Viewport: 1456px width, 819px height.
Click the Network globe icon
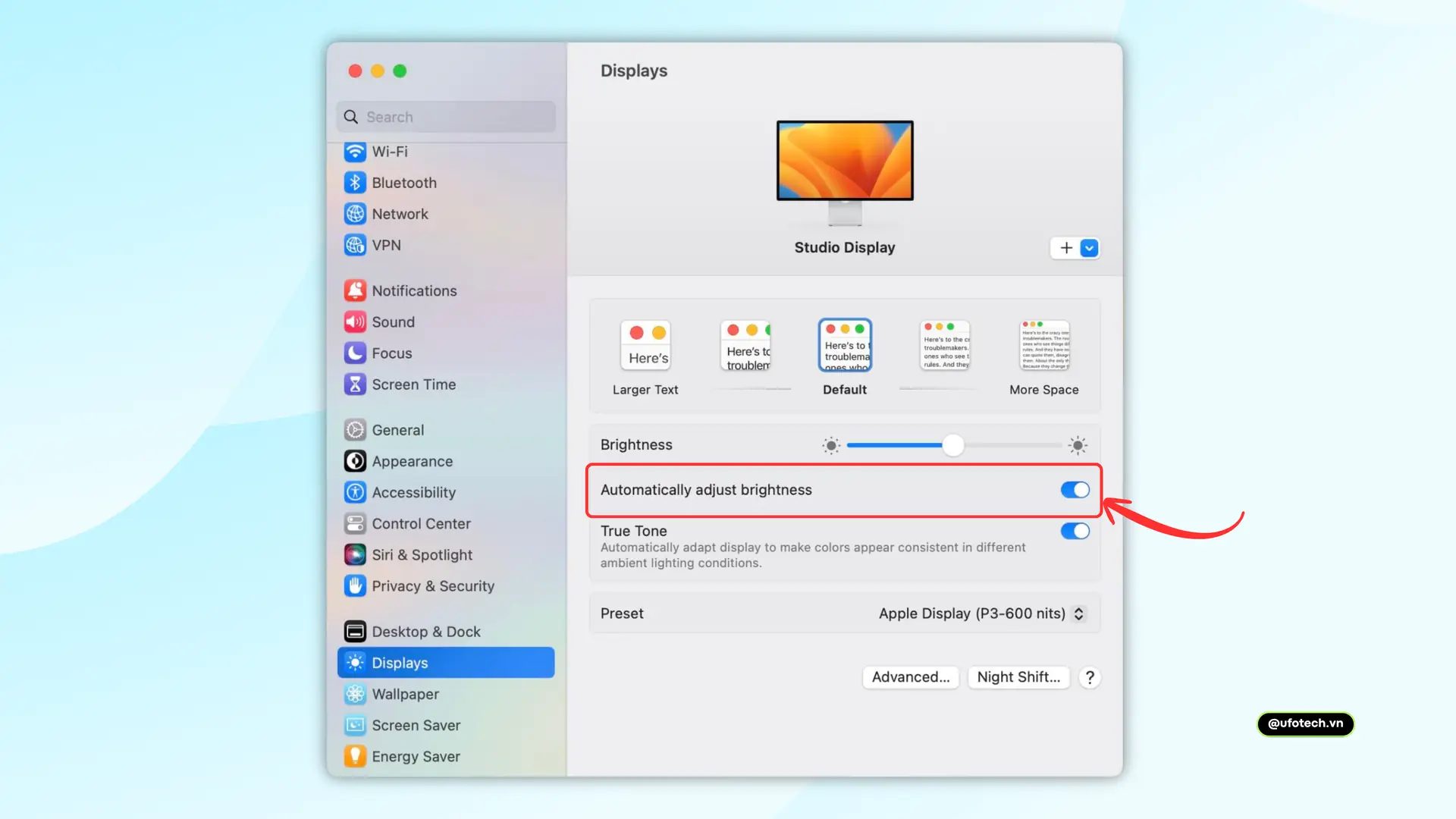(355, 214)
